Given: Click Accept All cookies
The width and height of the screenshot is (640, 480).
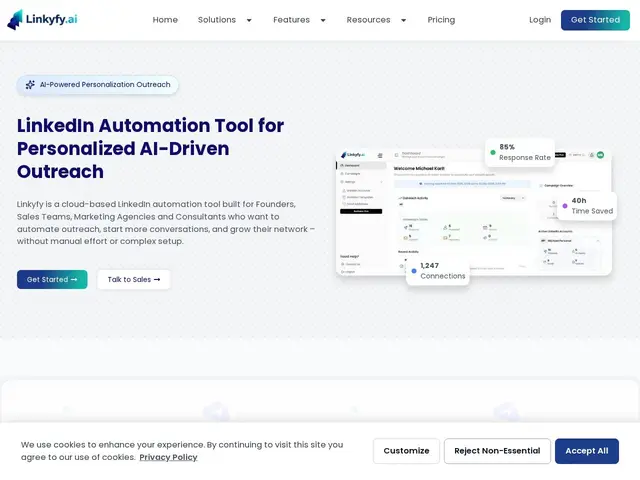Looking at the screenshot, I should [x=587, y=451].
